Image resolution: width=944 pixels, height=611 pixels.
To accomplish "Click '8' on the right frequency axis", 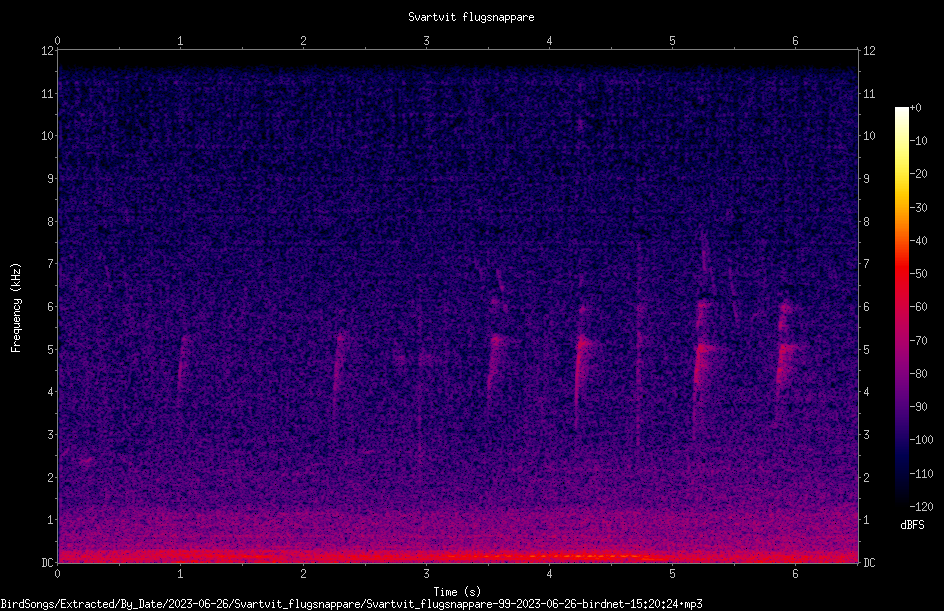I will pos(866,222).
